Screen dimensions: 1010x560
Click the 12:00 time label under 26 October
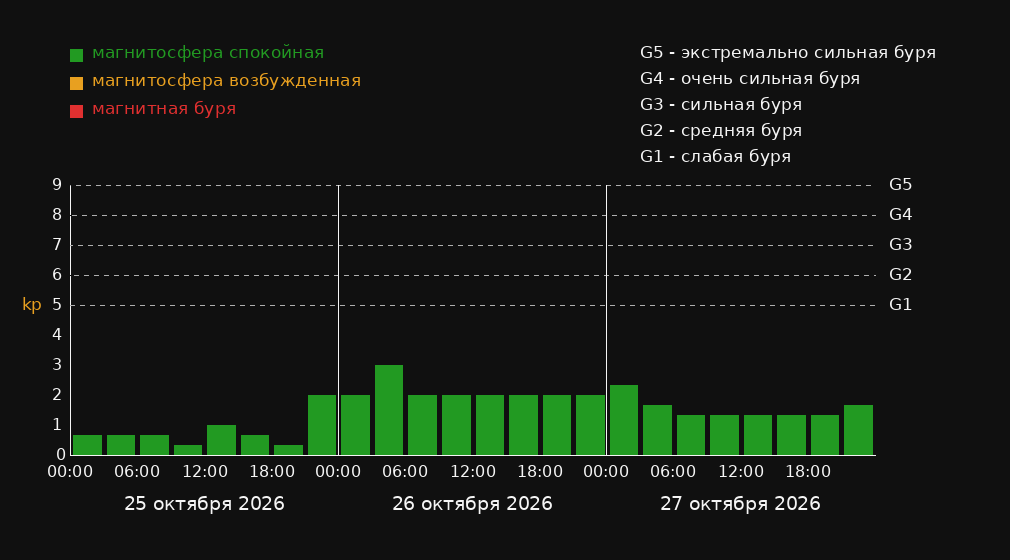(x=473, y=472)
